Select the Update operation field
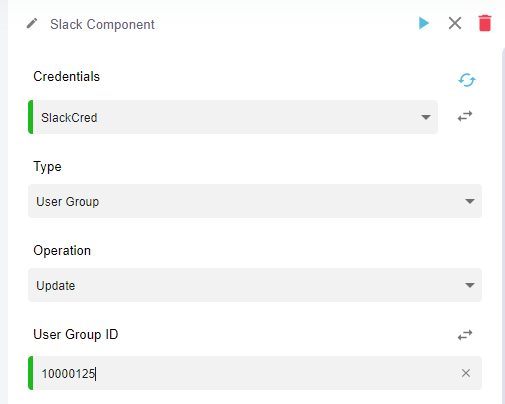 pyautogui.click(x=255, y=285)
